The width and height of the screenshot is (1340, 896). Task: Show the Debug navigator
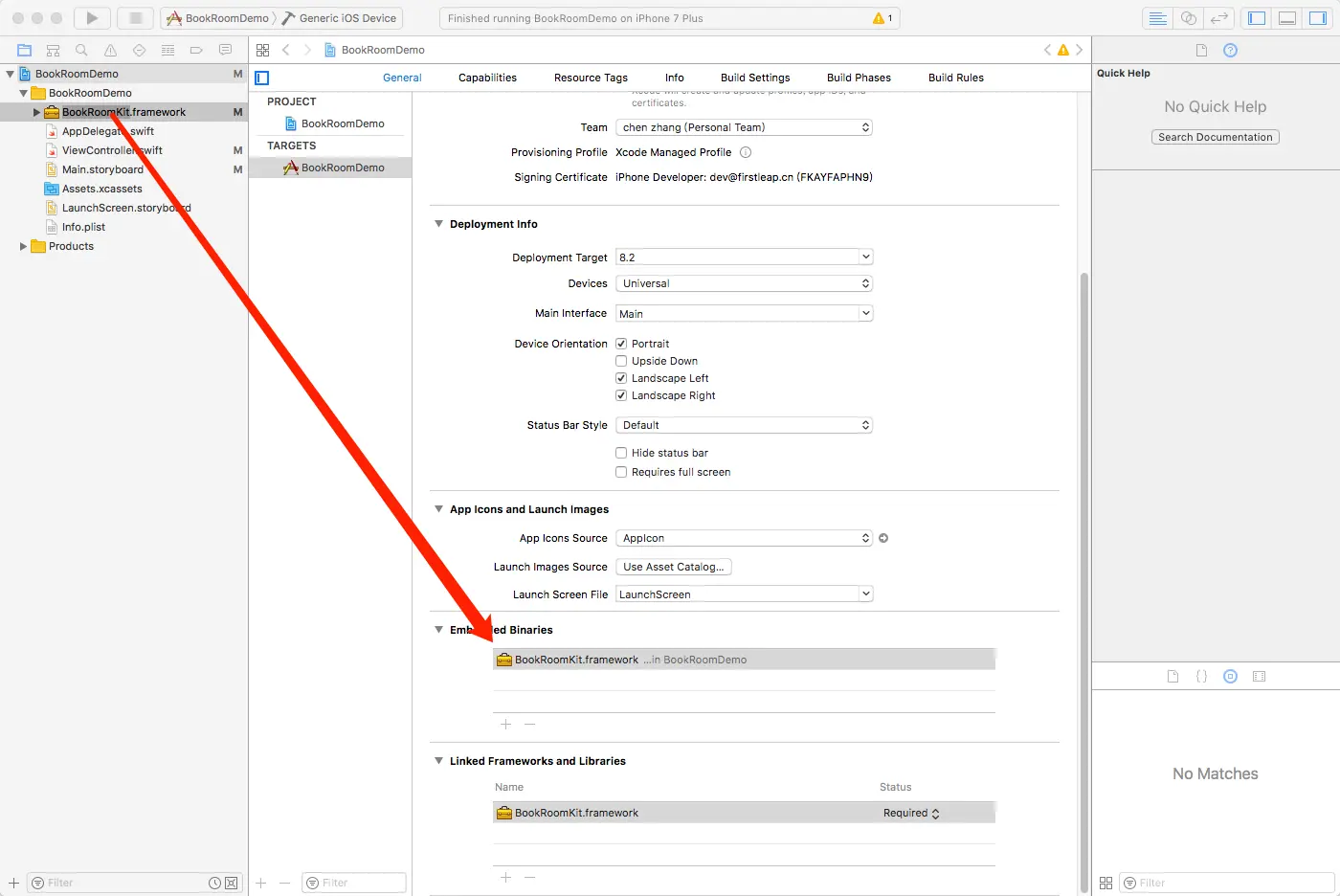[x=168, y=50]
